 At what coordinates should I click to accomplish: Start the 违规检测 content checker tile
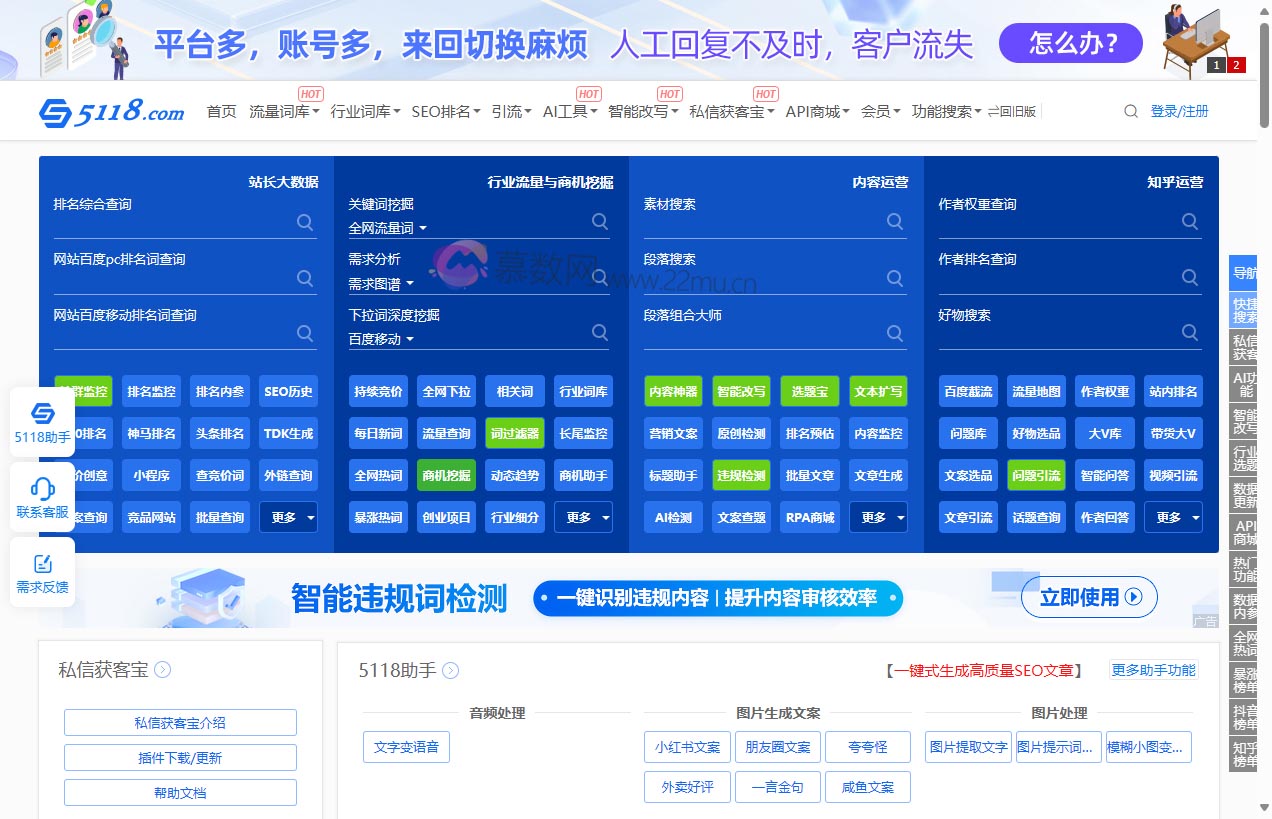click(741, 475)
